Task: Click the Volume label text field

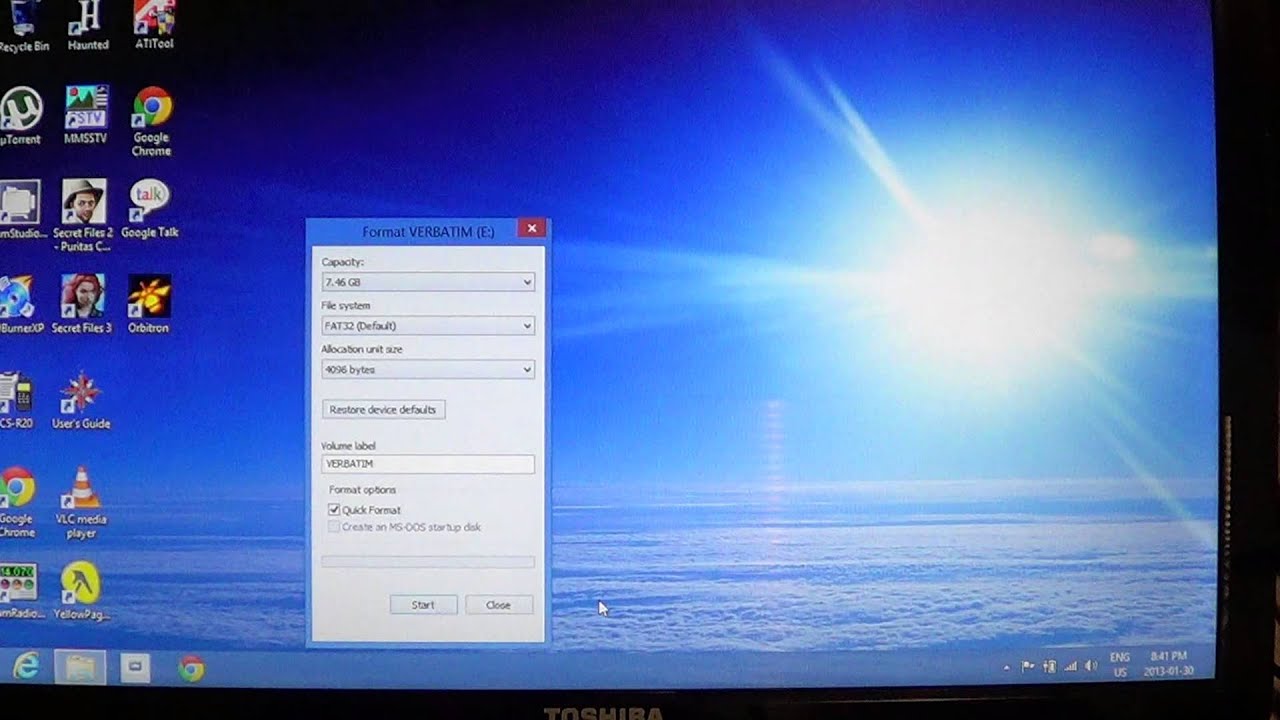Action: point(428,464)
